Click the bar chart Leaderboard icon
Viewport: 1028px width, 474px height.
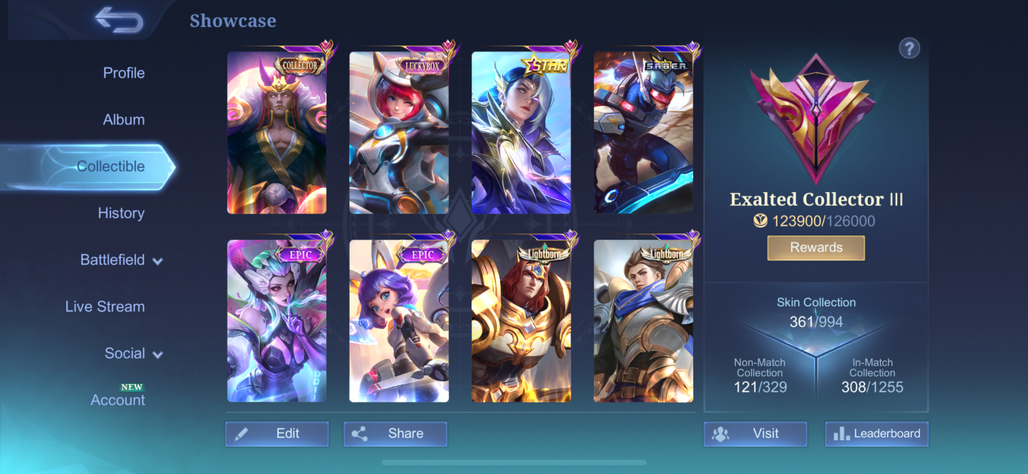point(840,434)
